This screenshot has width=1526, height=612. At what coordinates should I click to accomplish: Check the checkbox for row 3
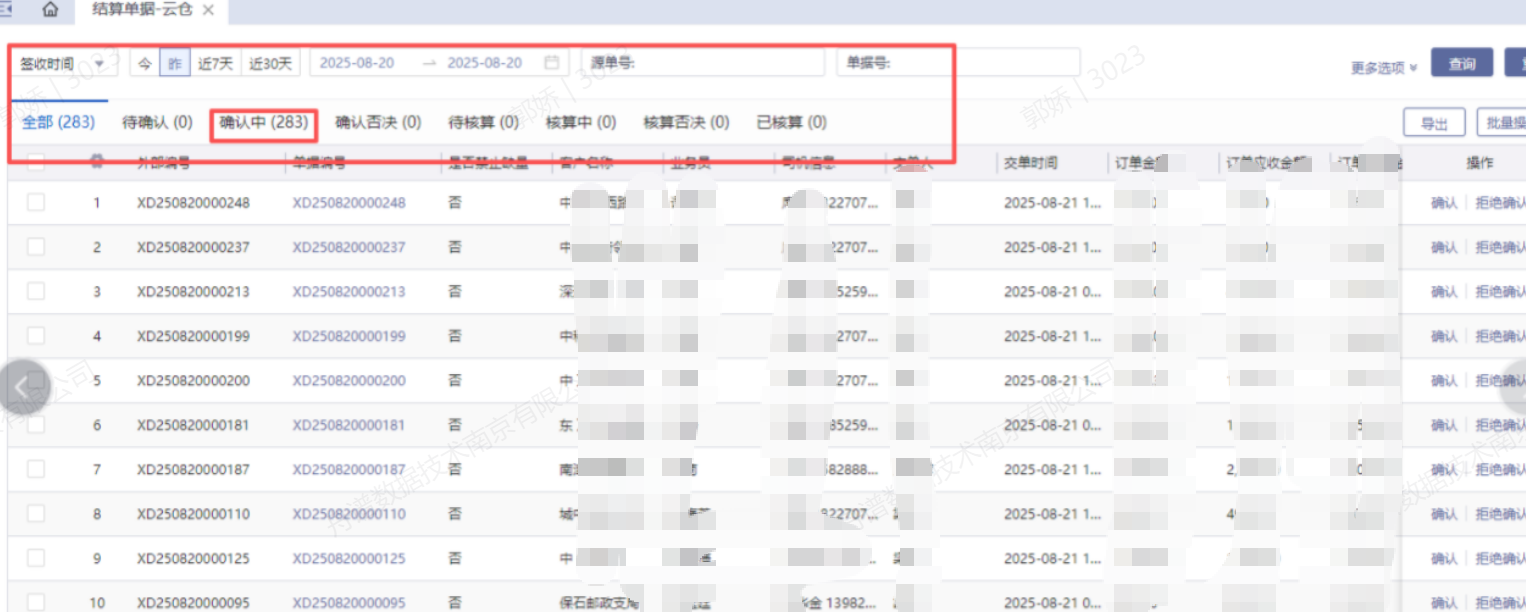(x=36, y=291)
